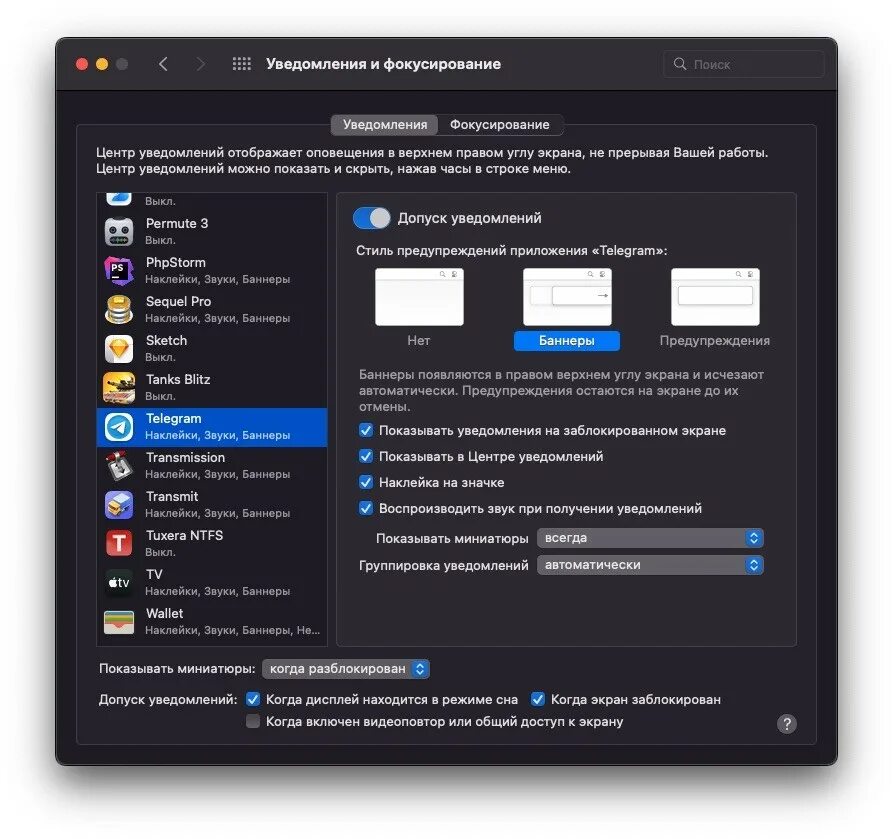Click the Tanks Blitz game icon
Screen dimensions: 893x839
pyautogui.click(x=119, y=387)
